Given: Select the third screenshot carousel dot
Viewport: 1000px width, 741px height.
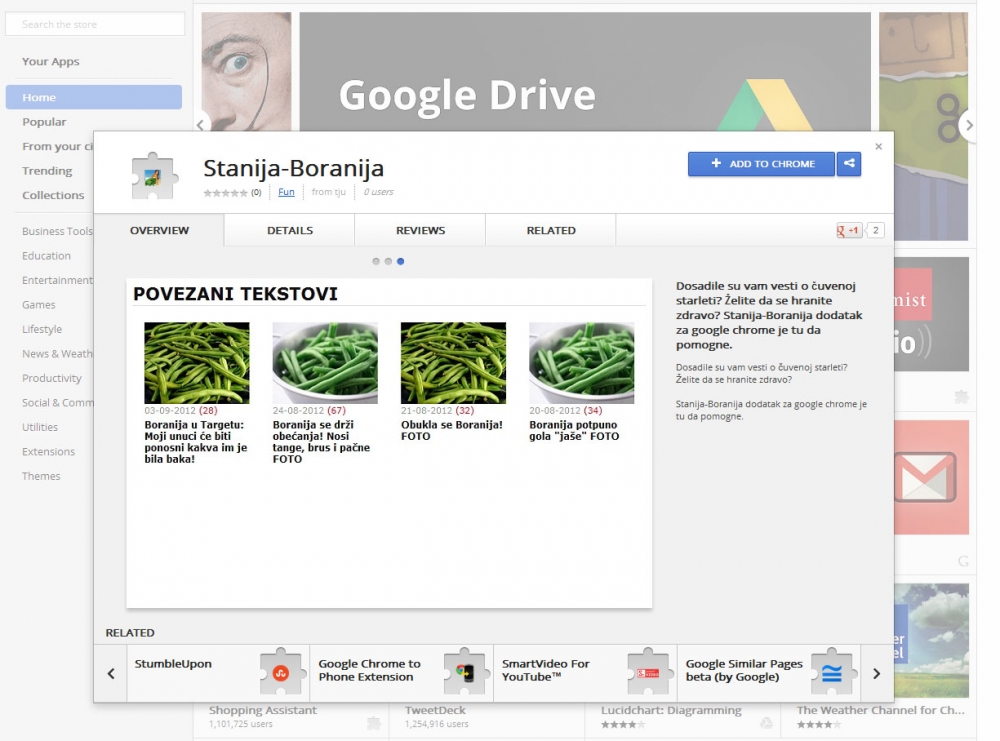Looking at the screenshot, I should (x=400, y=261).
